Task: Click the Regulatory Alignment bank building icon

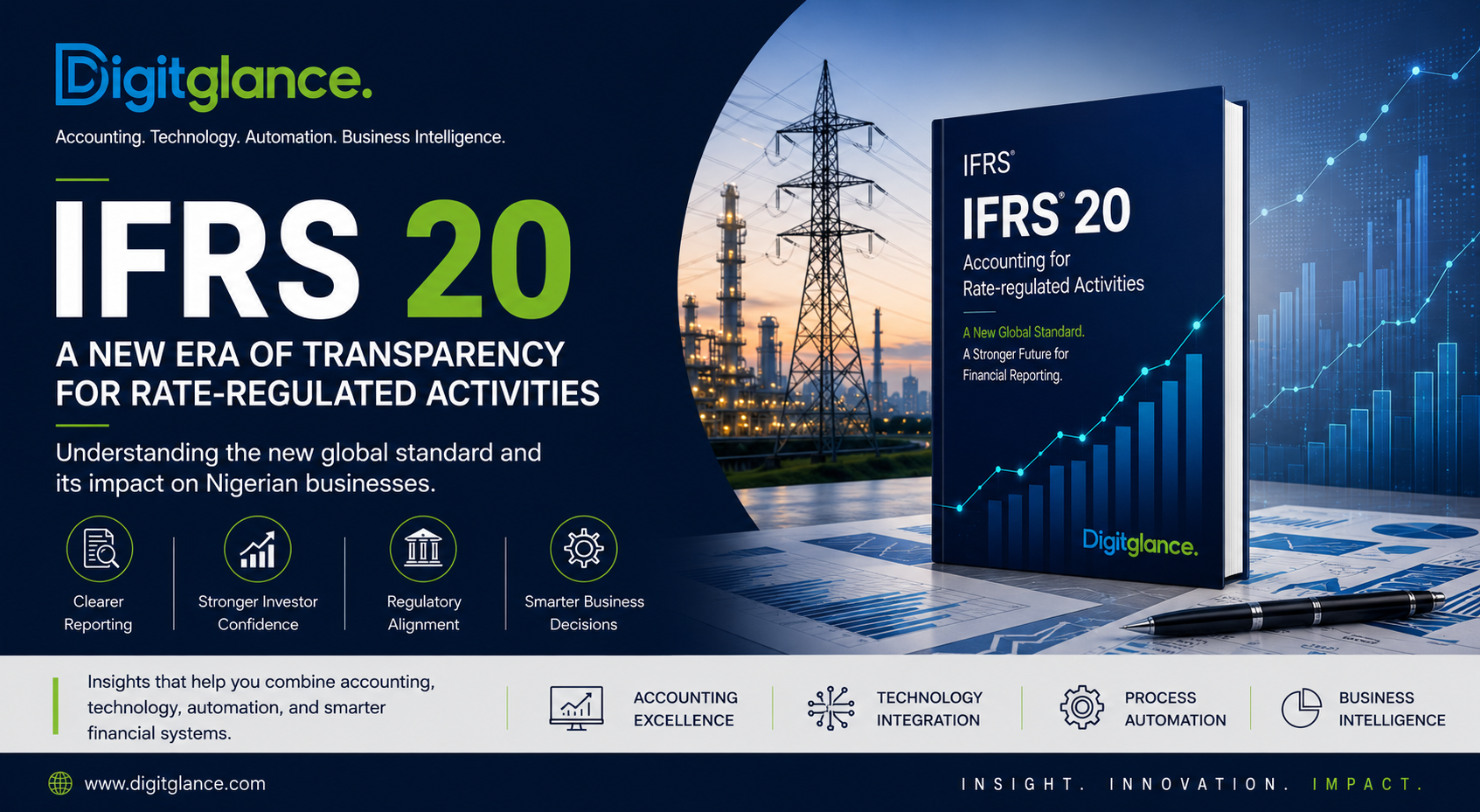Action: [x=423, y=549]
